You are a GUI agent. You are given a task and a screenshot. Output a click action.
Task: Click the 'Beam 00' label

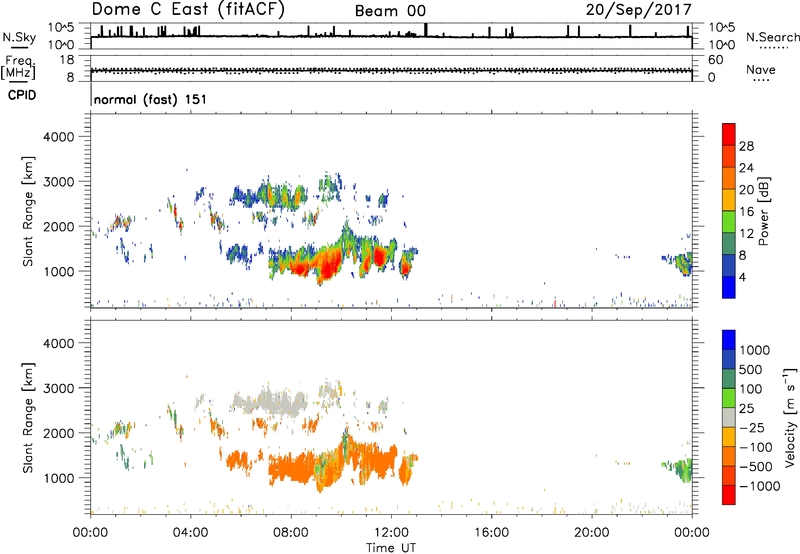coord(390,11)
